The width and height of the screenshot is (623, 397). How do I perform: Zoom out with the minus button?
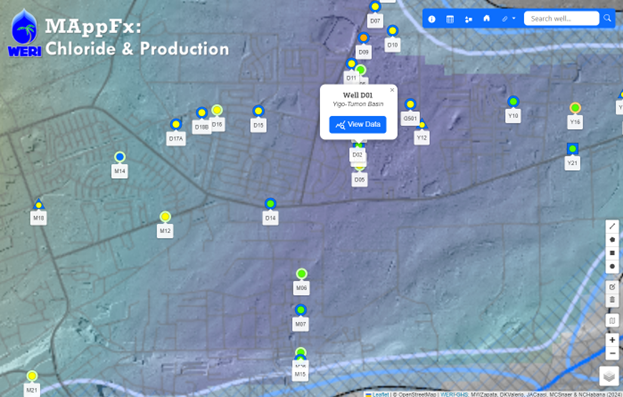click(612, 353)
